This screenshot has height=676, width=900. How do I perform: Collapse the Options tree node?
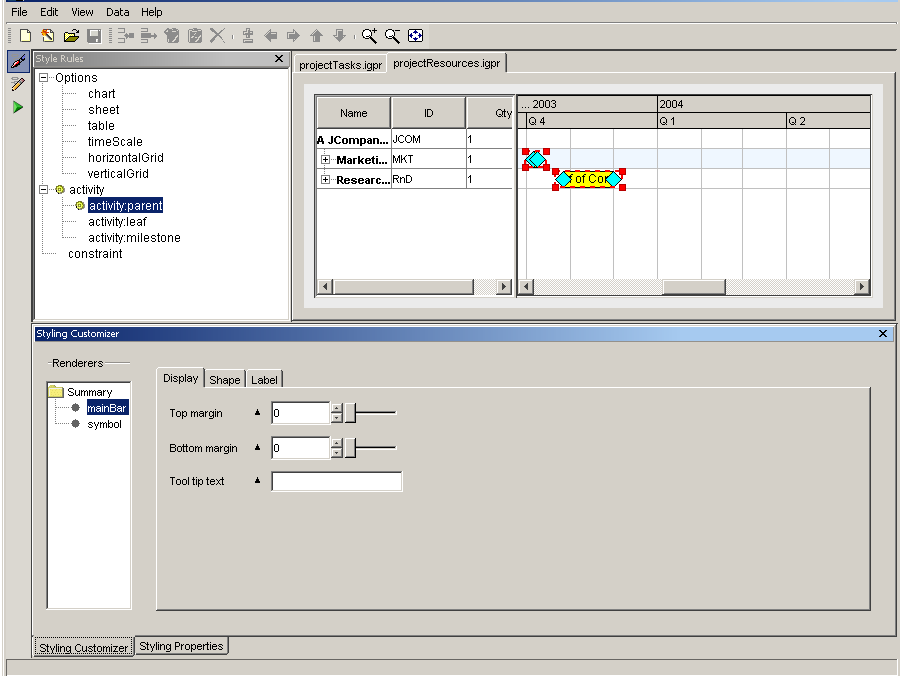pos(45,78)
